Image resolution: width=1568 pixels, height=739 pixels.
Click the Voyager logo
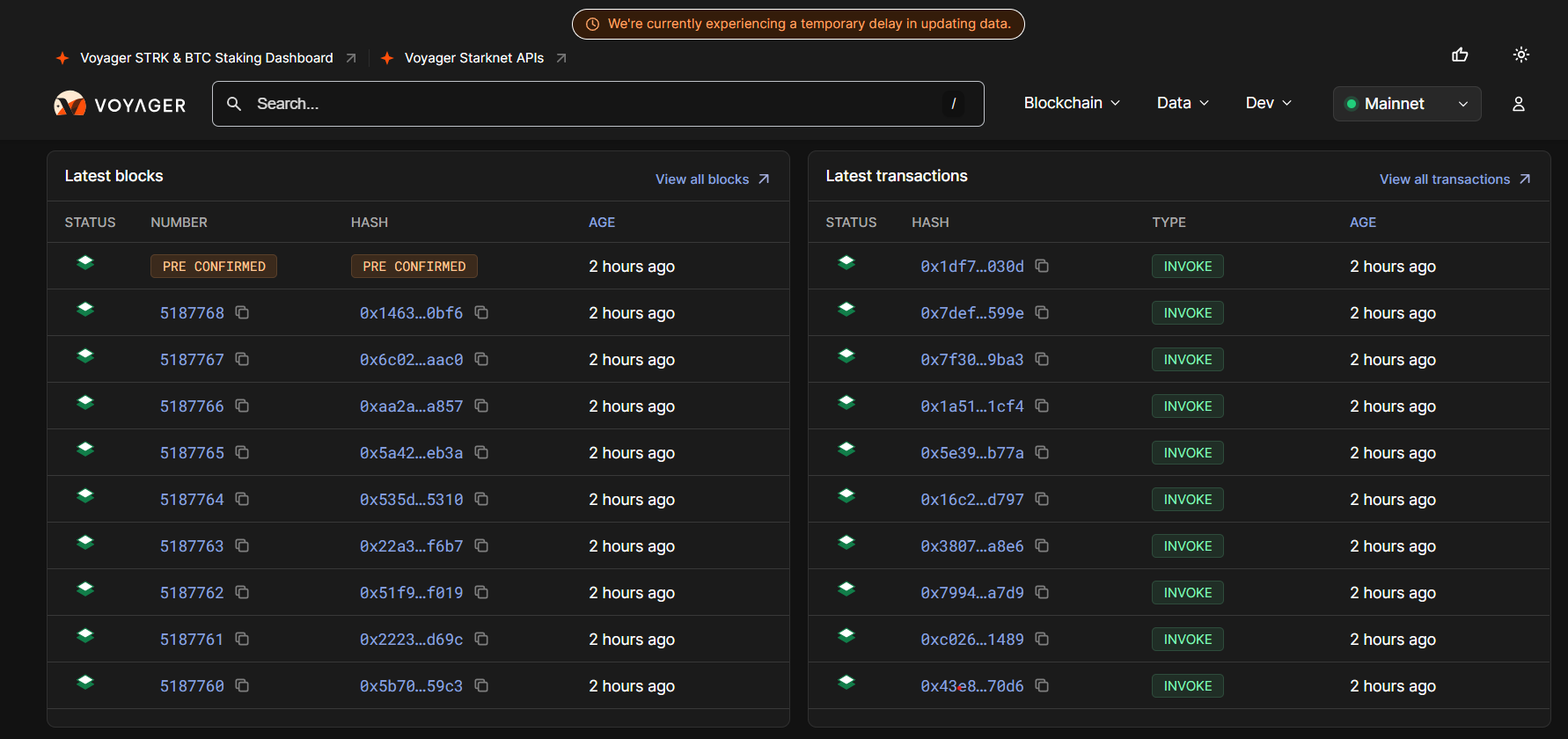pos(121,105)
